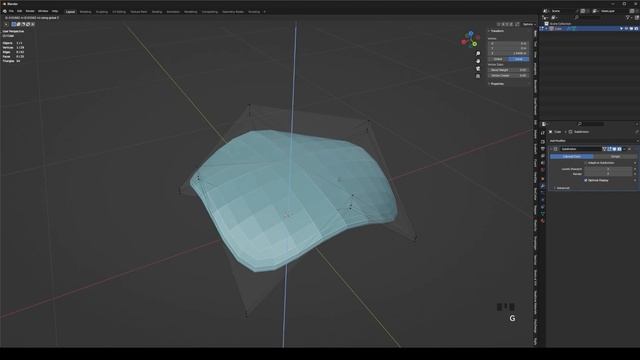Open the modifier extras dropdown arrow
This screenshot has width=640, height=360.
coord(624,149)
